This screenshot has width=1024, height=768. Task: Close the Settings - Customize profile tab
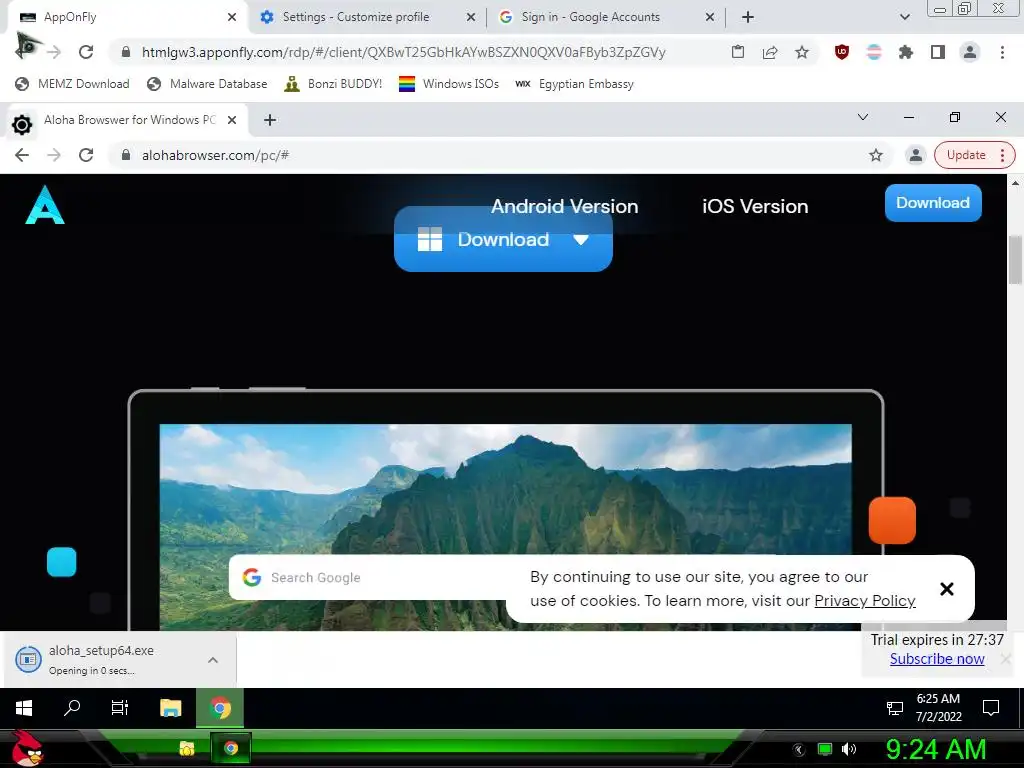pos(471,17)
